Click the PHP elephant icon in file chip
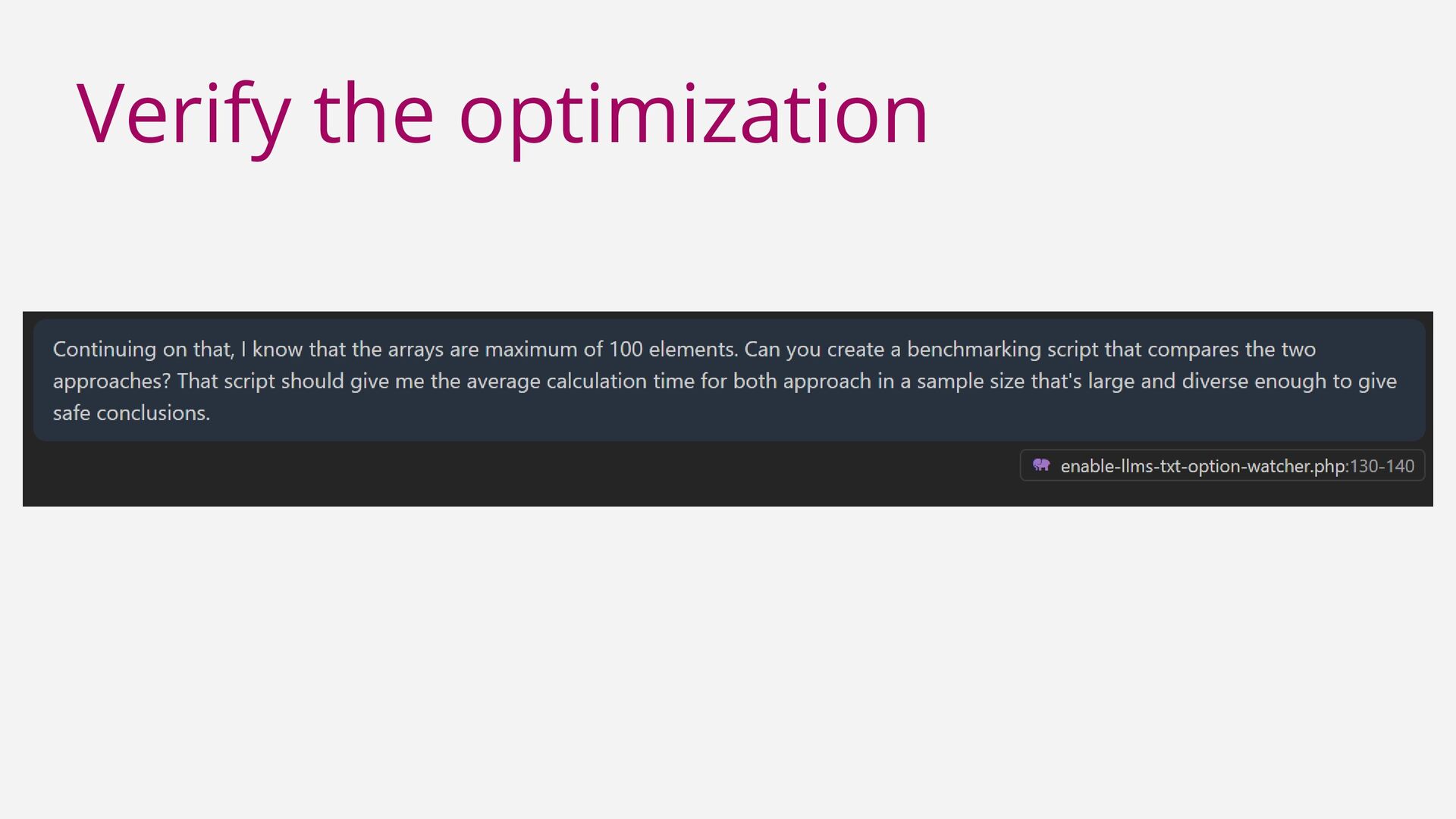The height and width of the screenshot is (819, 1456). pyautogui.click(x=1041, y=465)
